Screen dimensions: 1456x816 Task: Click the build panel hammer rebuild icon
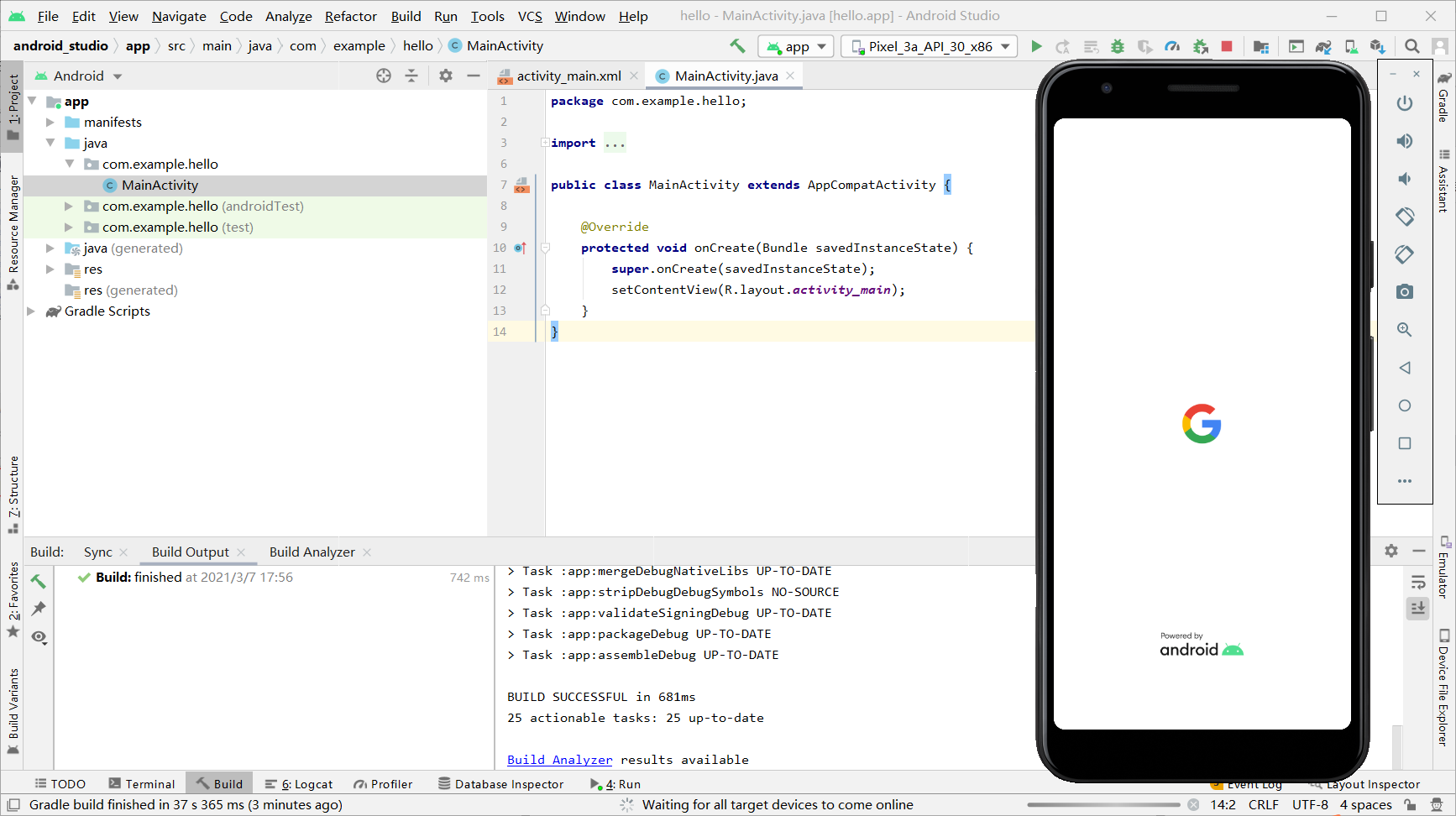39,581
